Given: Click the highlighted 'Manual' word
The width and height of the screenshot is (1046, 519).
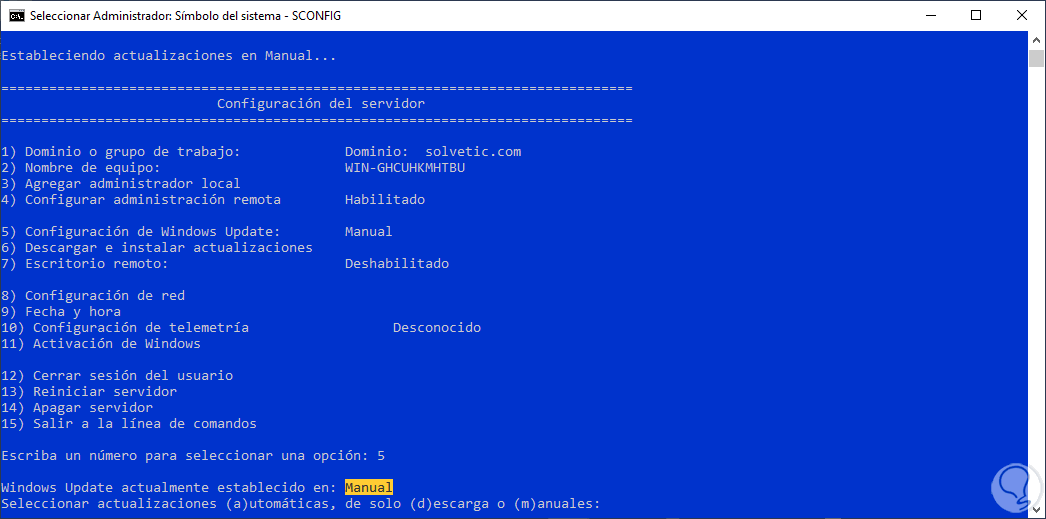Looking at the screenshot, I should [x=369, y=487].
